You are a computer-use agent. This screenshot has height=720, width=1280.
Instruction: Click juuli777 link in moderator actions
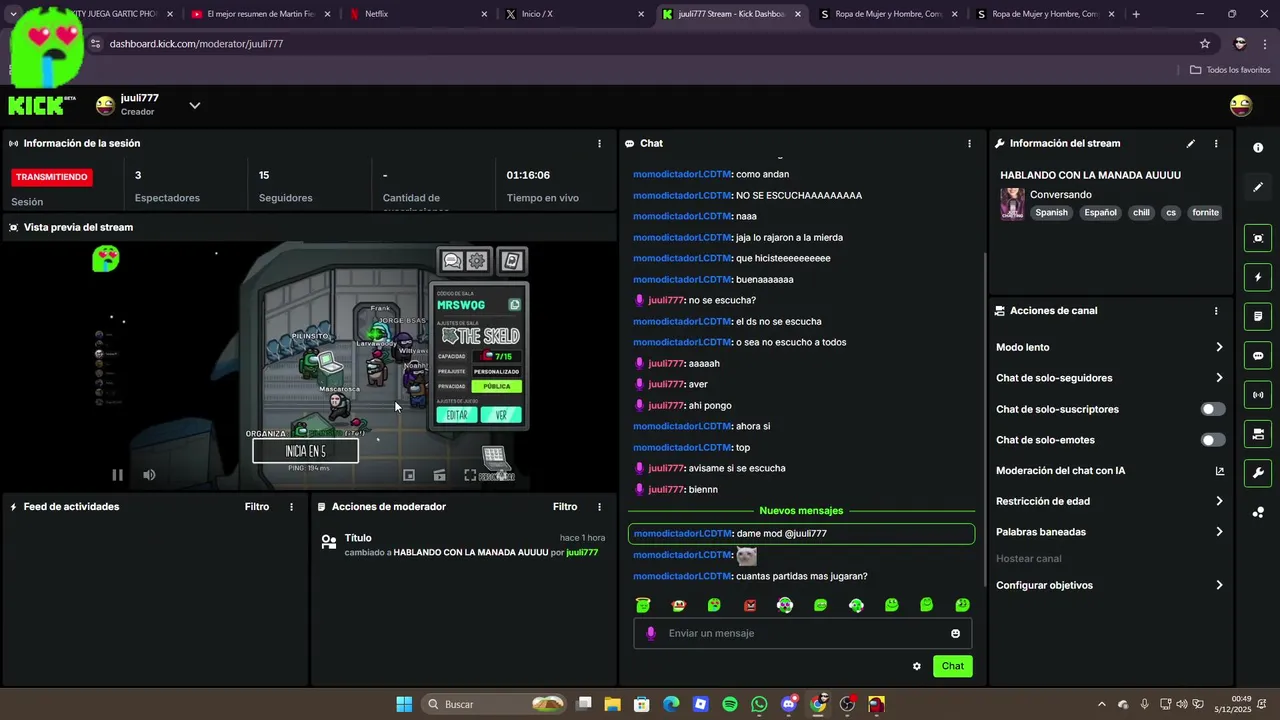582,552
